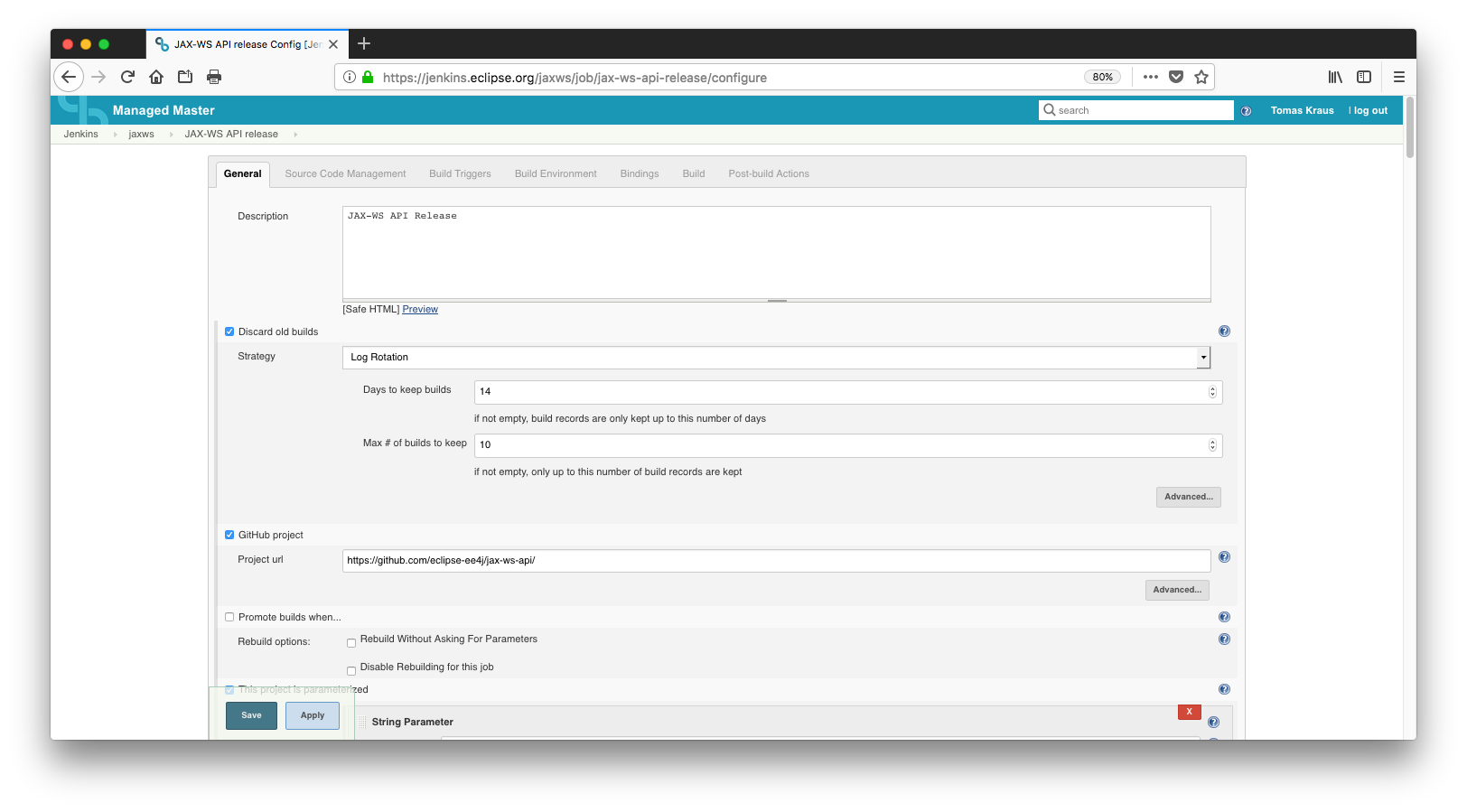The width and height of the screenshot is (1467, 812).
Task: Open the browser home page
Action: [x=156, y=77]
